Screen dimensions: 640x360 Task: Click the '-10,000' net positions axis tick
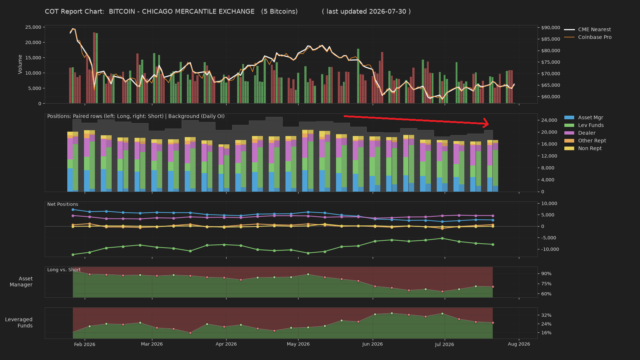[x=549, y=249]
